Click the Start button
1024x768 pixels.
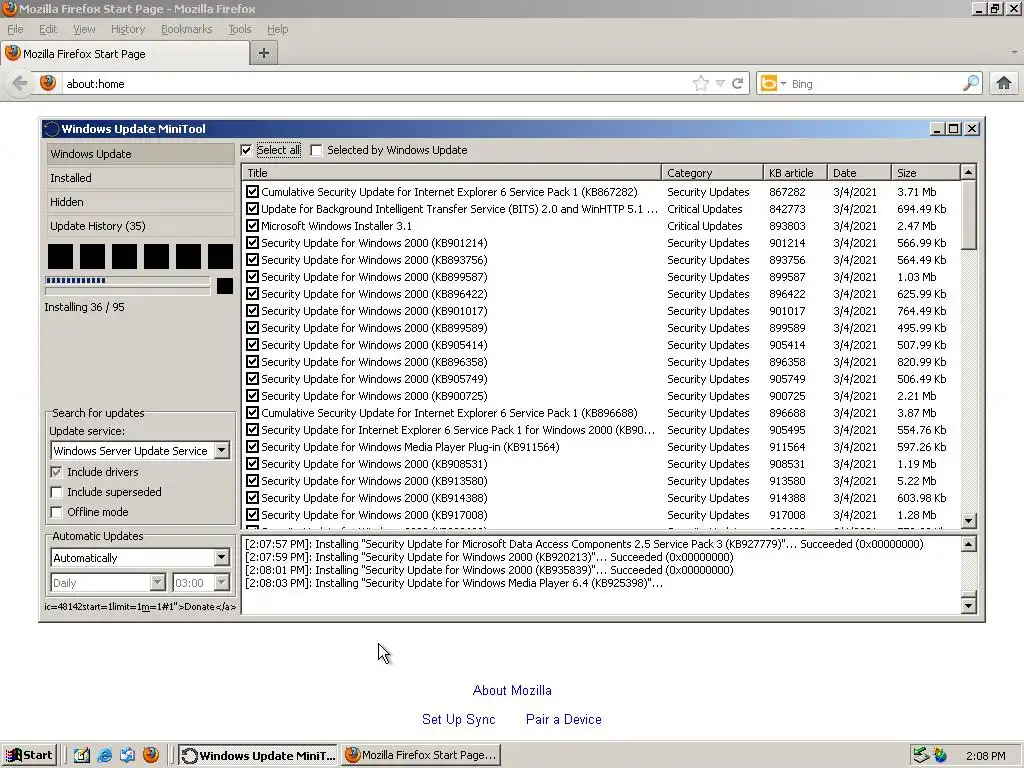pyautogui.click(x=30, y=755)
